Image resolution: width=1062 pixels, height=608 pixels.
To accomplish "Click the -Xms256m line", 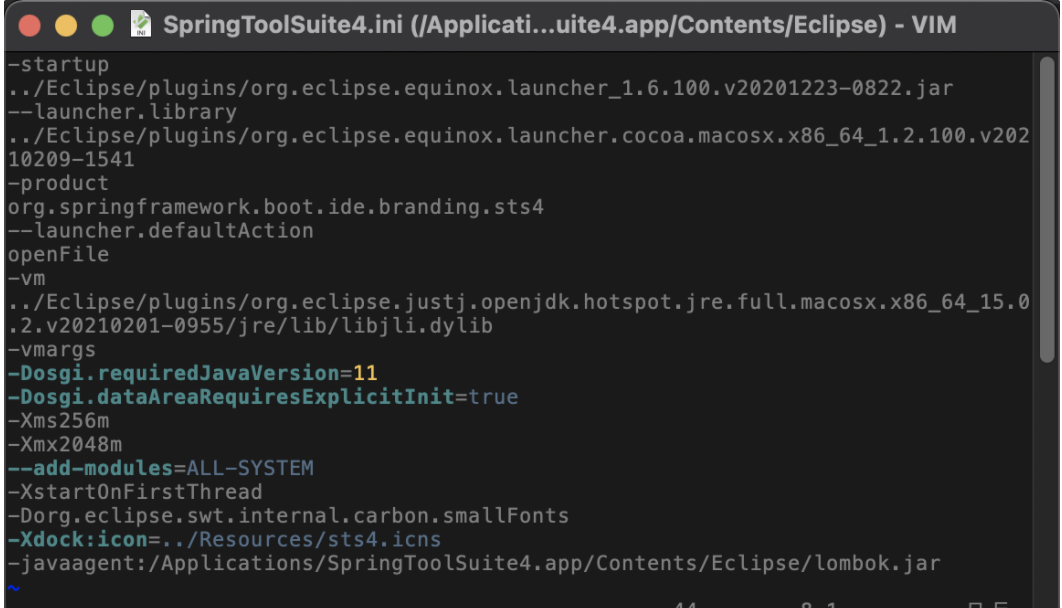I will point(58,420).
